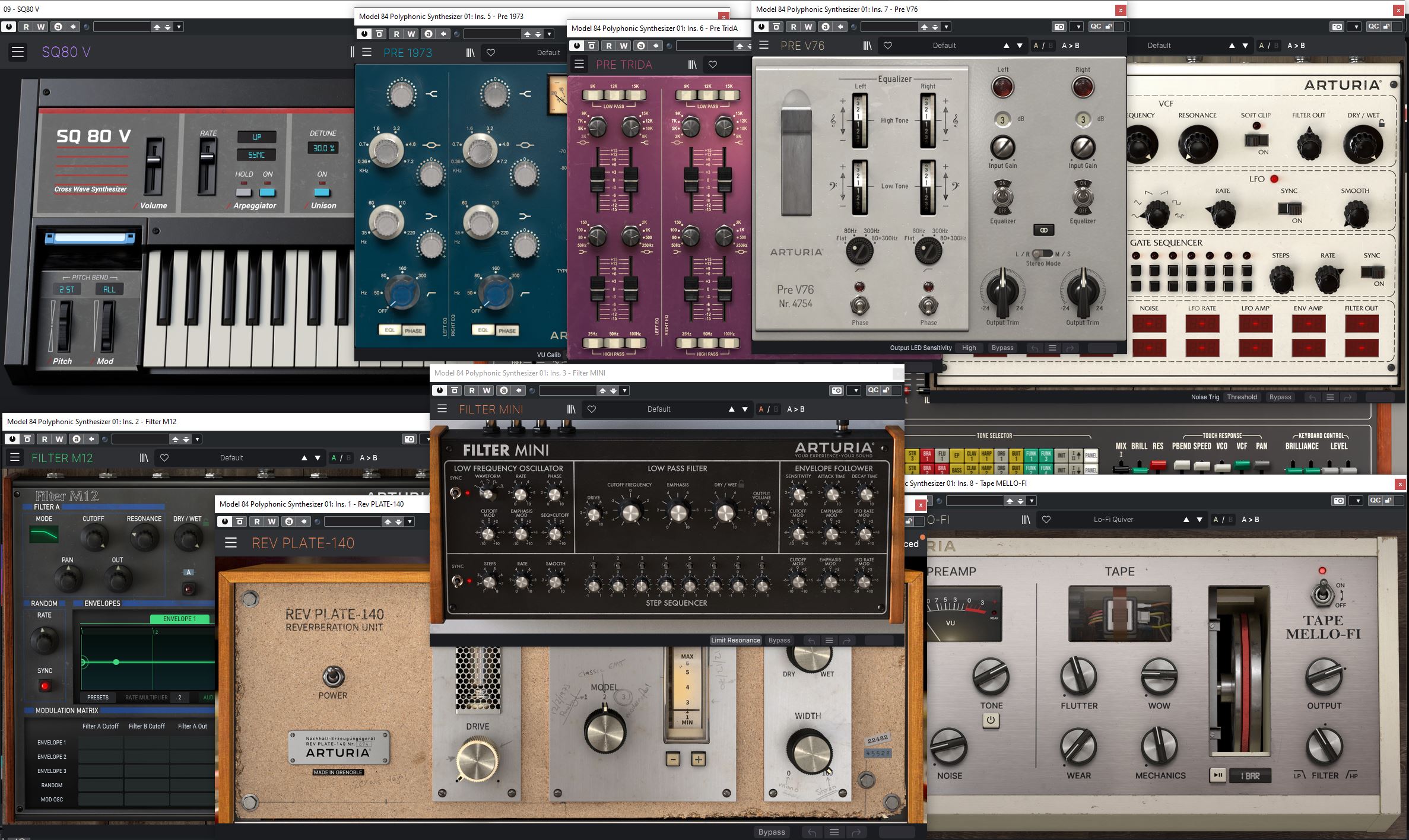Toggle the L/R to M/S Stereo Mode switch
This screenshot has height=840, width=1409.
(1042, 254)
